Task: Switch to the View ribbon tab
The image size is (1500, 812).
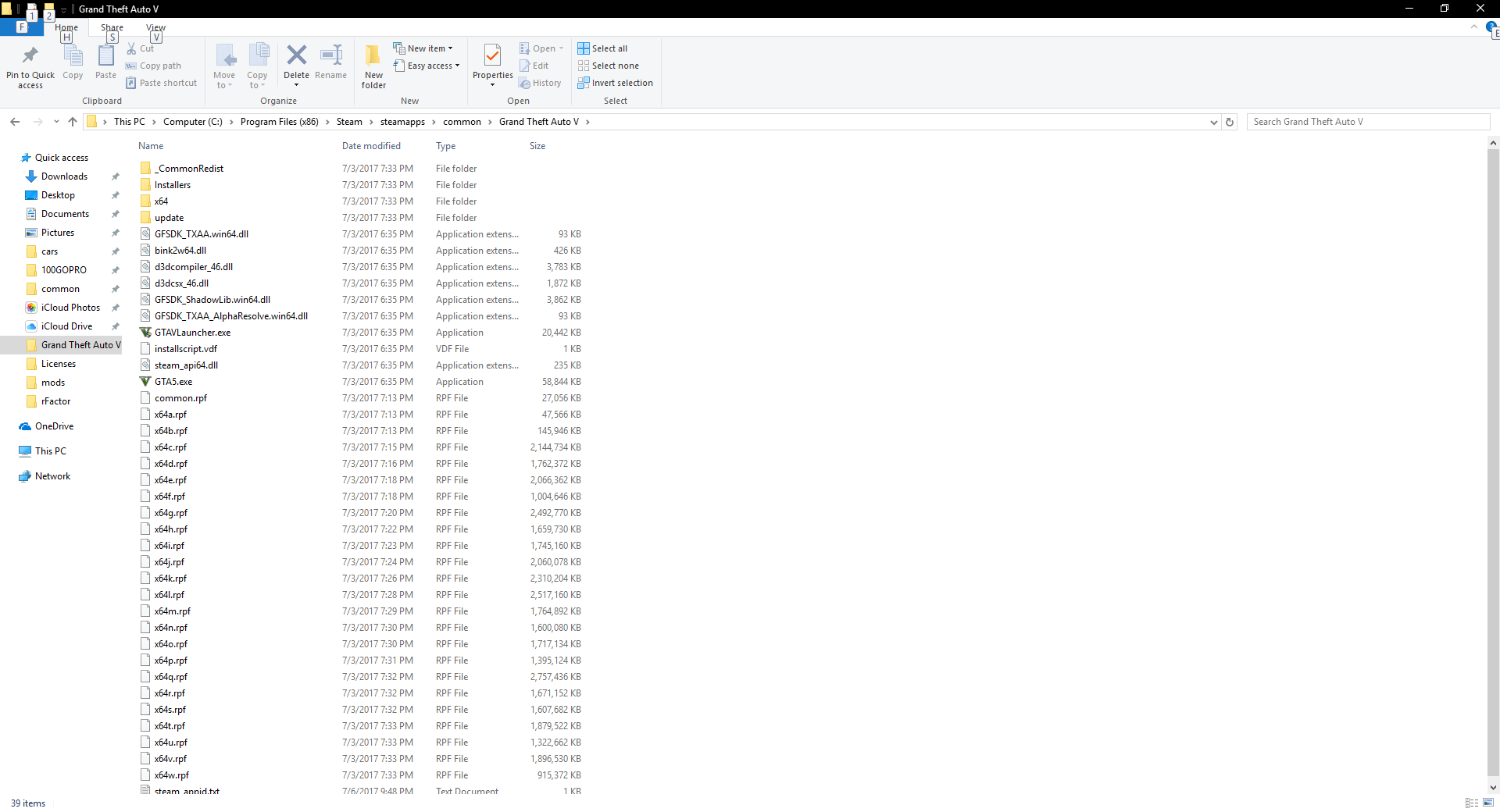Action: 156,27
